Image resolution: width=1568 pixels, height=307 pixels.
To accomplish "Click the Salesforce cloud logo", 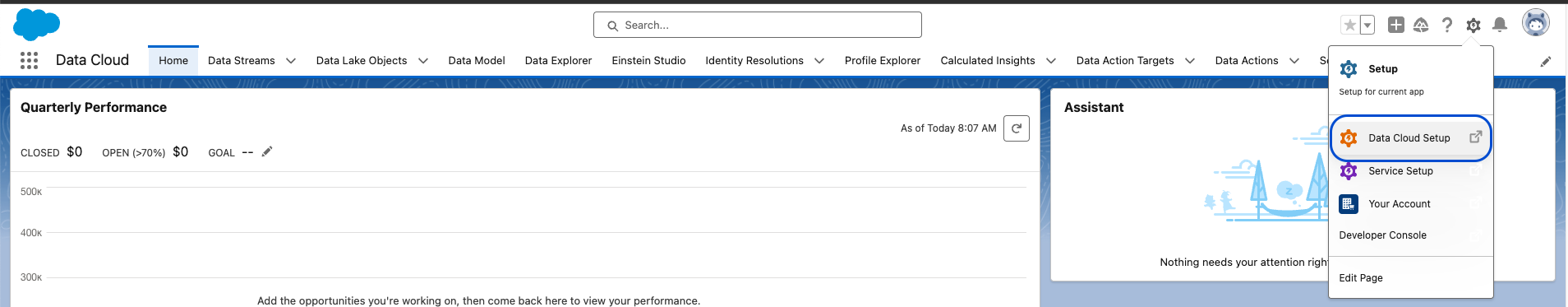I will [x=37, y=25].
